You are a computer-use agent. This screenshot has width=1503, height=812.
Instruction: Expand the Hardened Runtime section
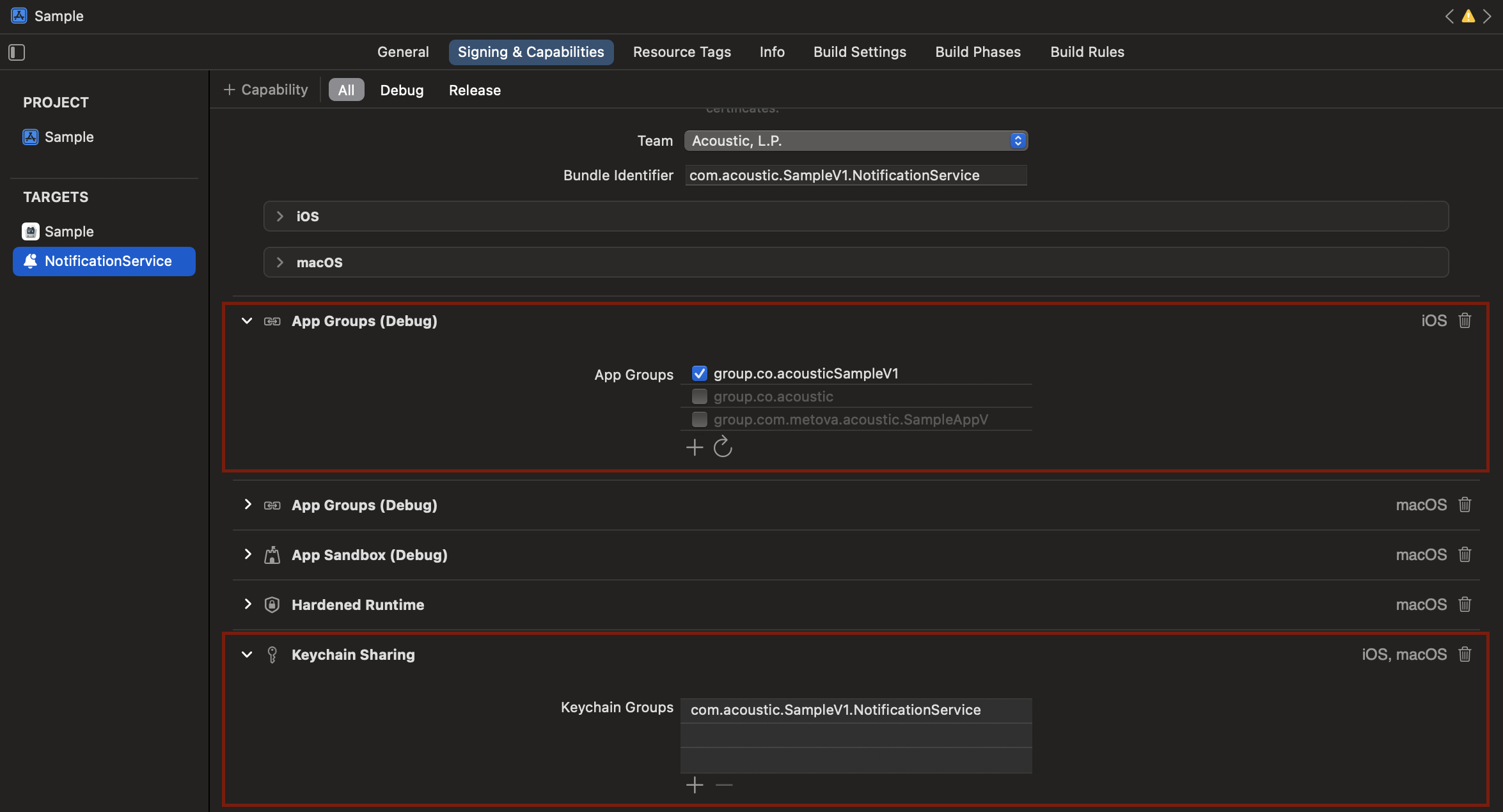tap(248, 604)
